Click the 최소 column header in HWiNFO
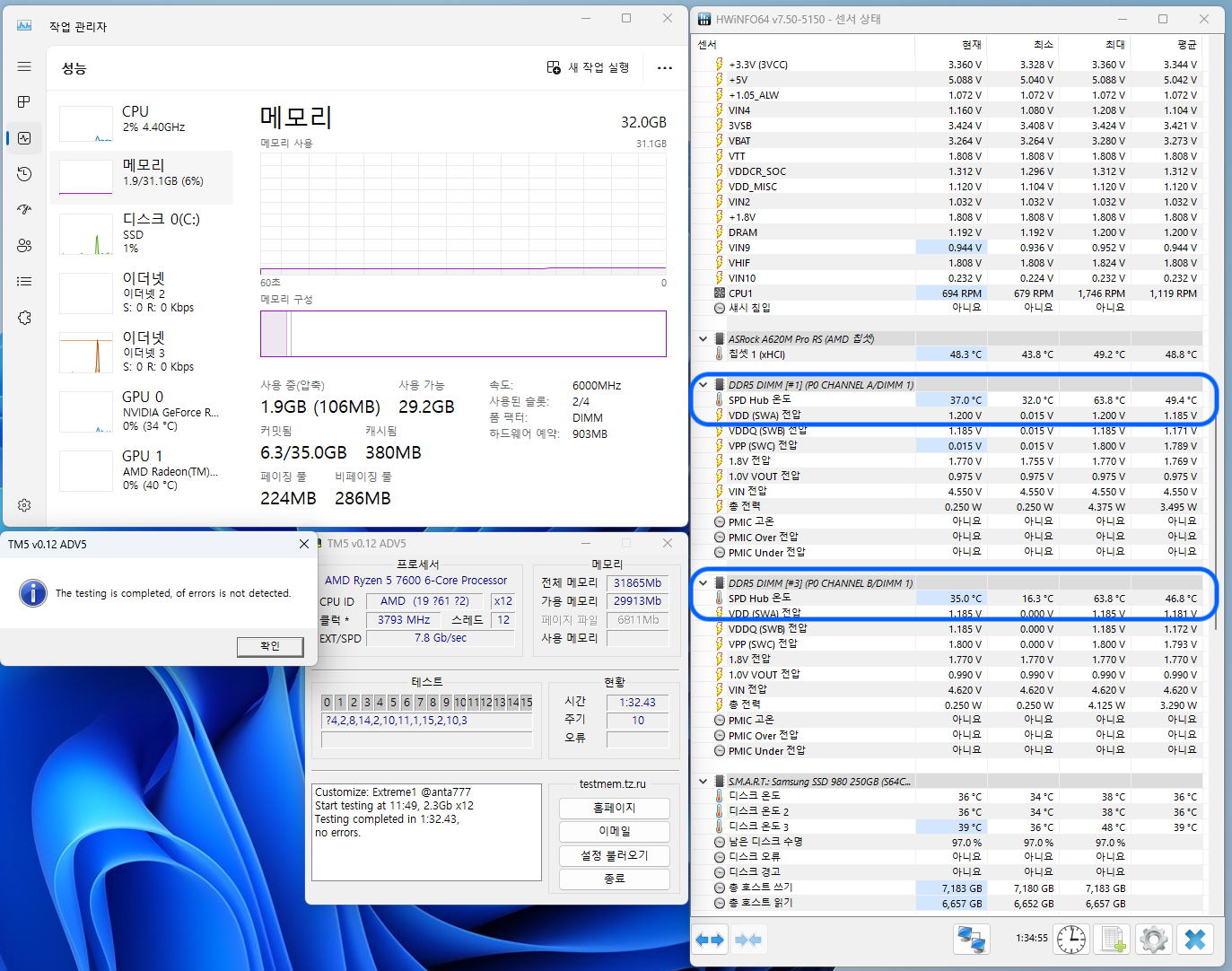 (1023, 44)
